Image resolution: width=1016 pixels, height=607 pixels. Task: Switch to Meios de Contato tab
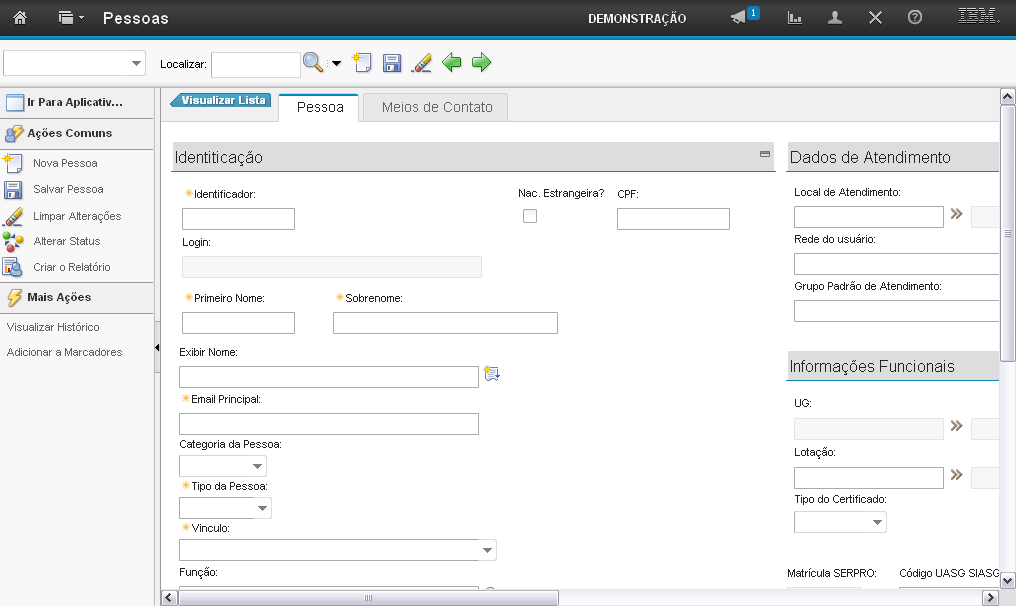tap(437, 107)
